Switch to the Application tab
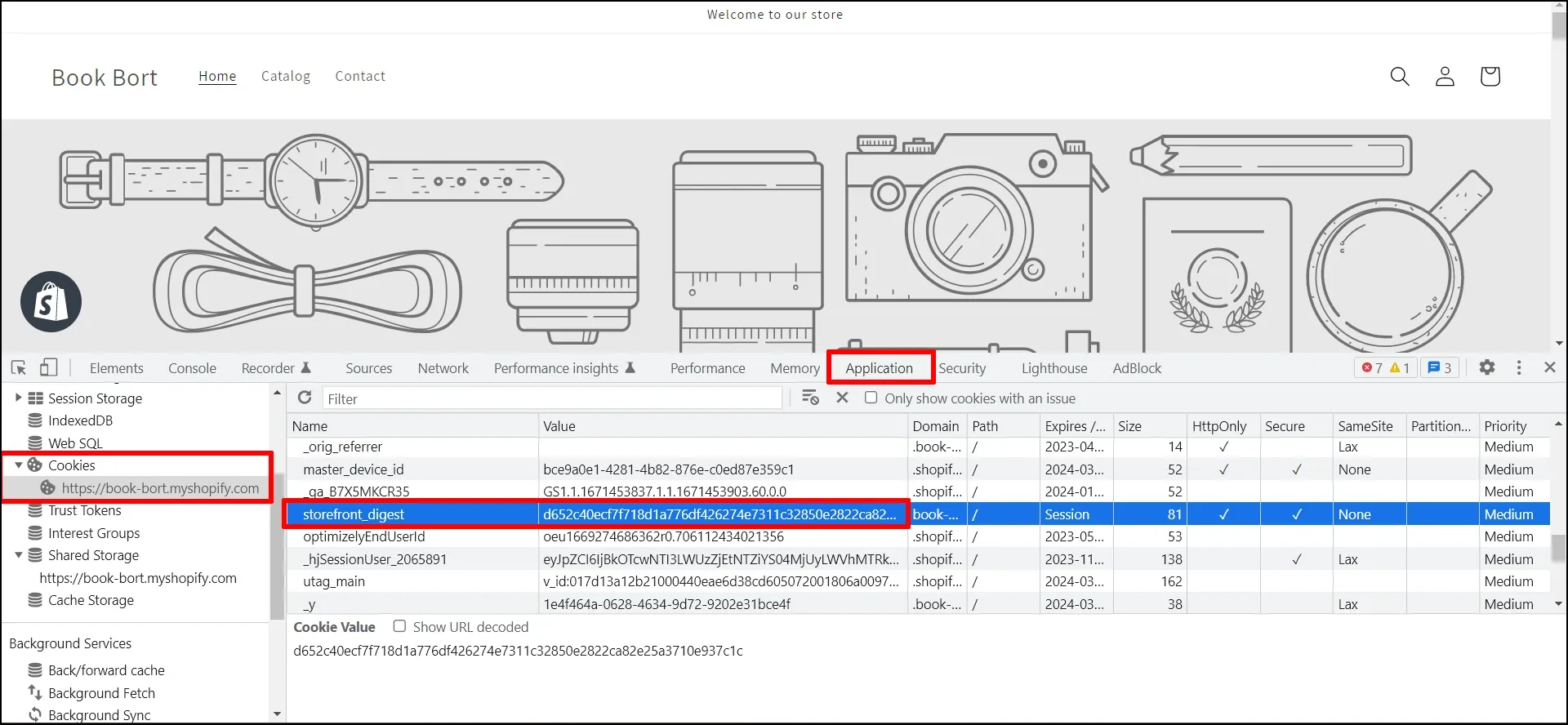The width and height of the screenshot is (1568, 725). click(x=880, y=368)
